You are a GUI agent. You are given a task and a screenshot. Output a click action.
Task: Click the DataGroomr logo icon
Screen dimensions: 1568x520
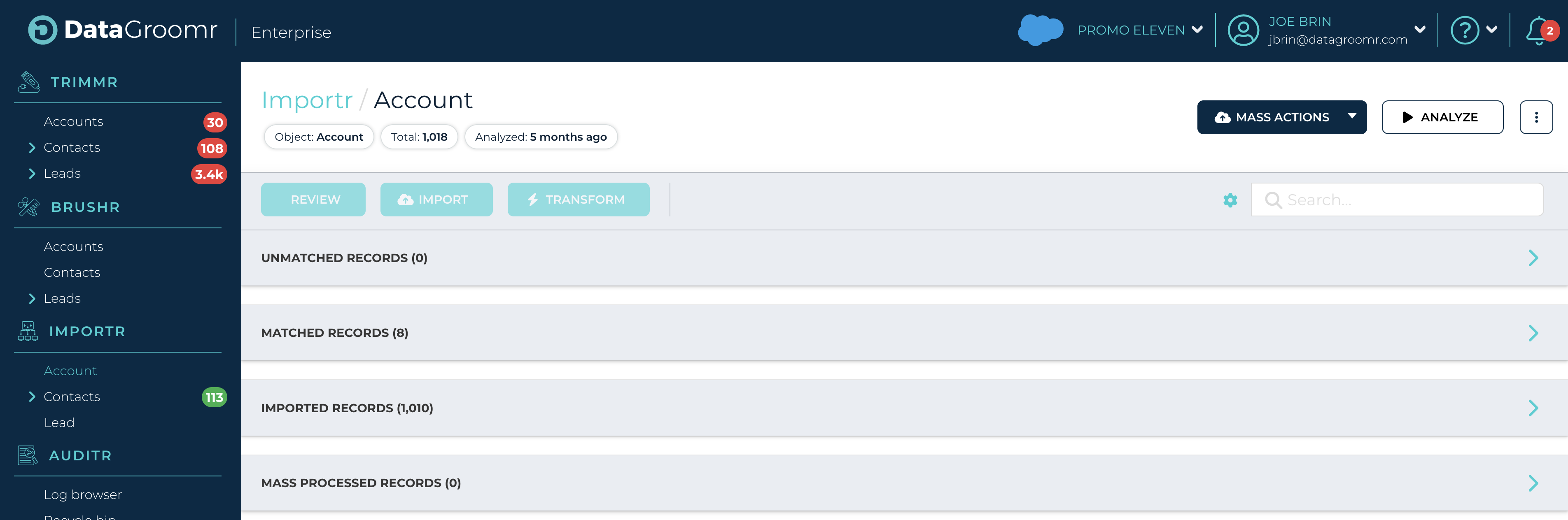[x=42, y=30]
